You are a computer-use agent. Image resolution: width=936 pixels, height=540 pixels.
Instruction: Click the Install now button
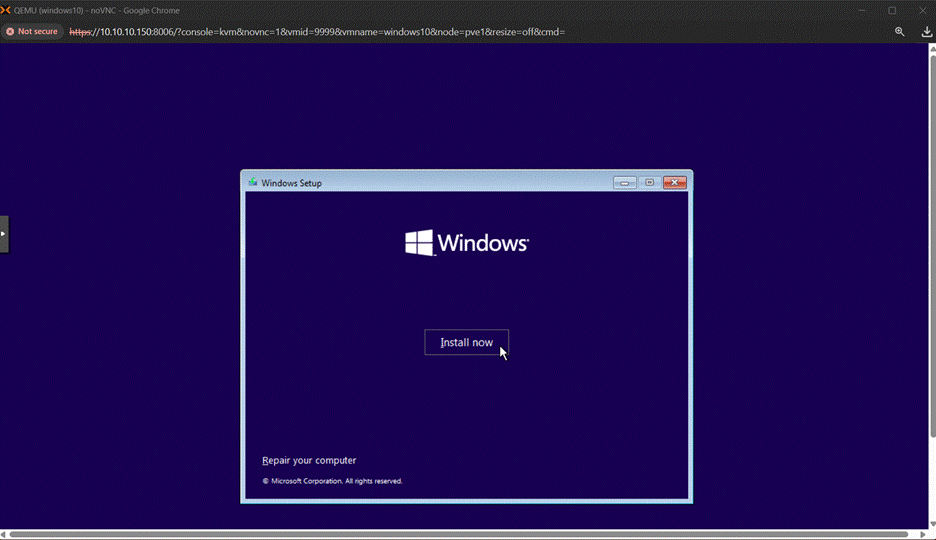click(x=466, y=342)
